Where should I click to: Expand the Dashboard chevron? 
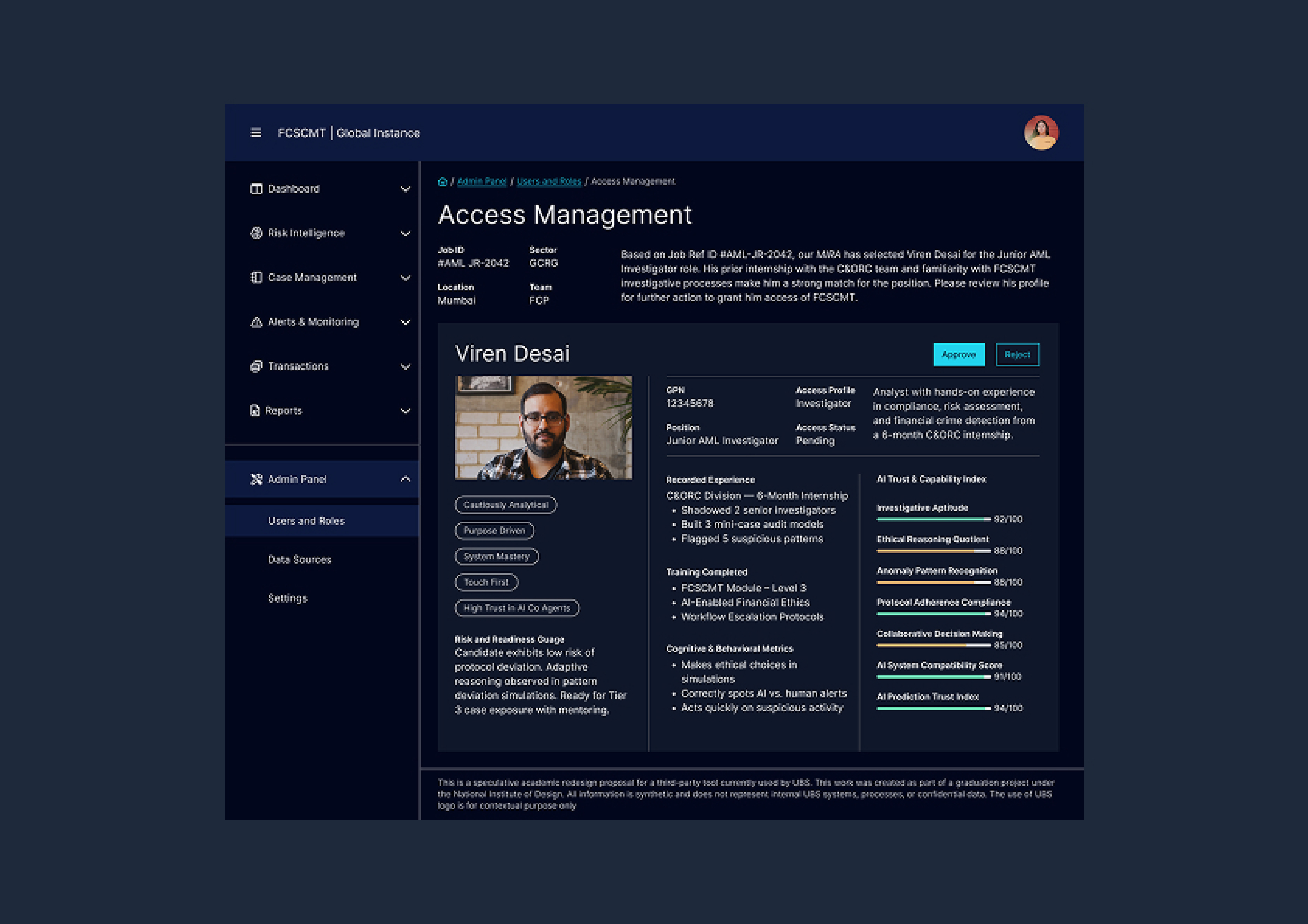coord(405,189)
